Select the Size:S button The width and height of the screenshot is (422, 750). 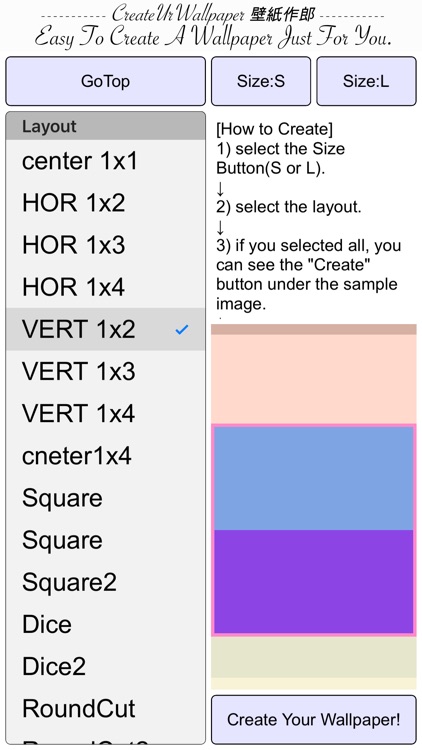261,81
